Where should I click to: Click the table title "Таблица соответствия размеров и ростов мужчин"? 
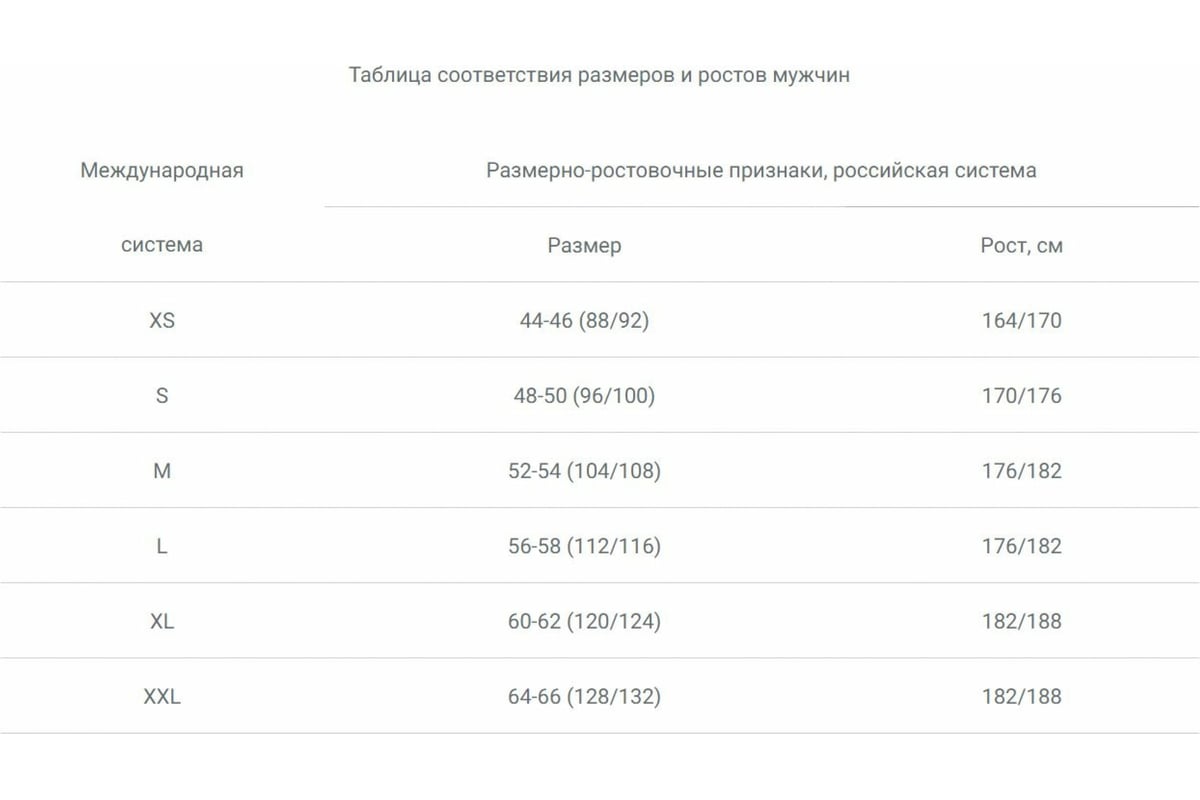pos(599,75)
